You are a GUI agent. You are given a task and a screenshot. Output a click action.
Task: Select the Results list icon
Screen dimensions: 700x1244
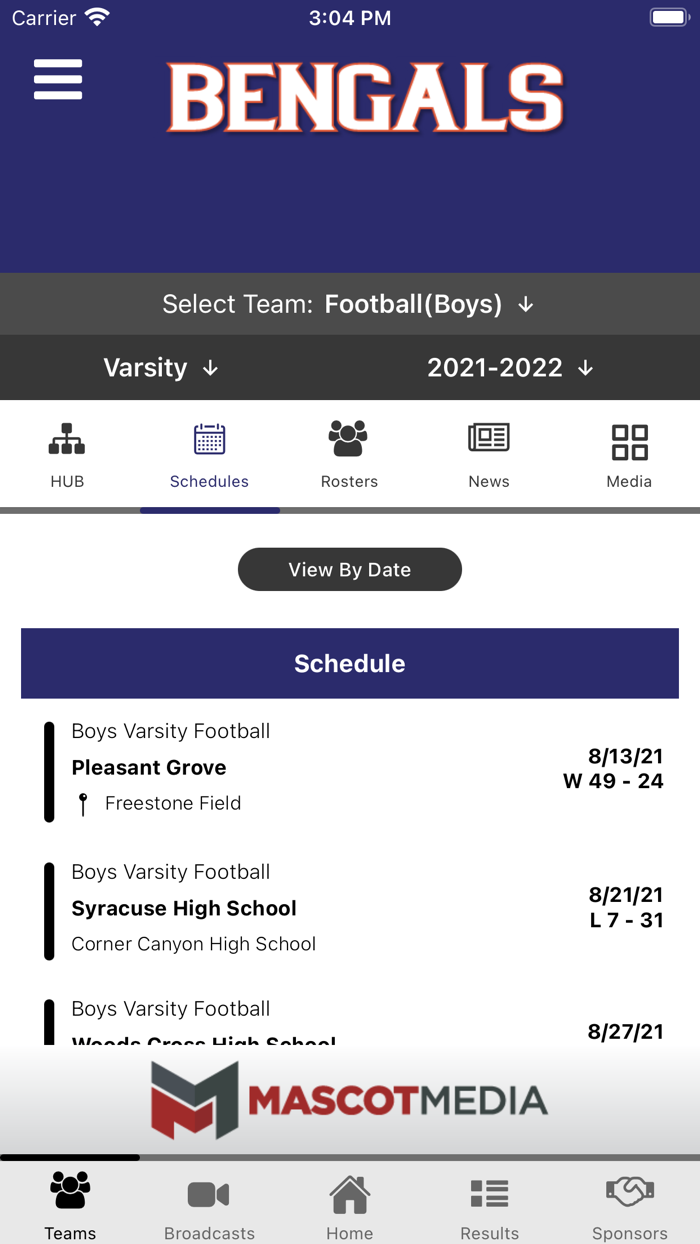point(489,1192)
